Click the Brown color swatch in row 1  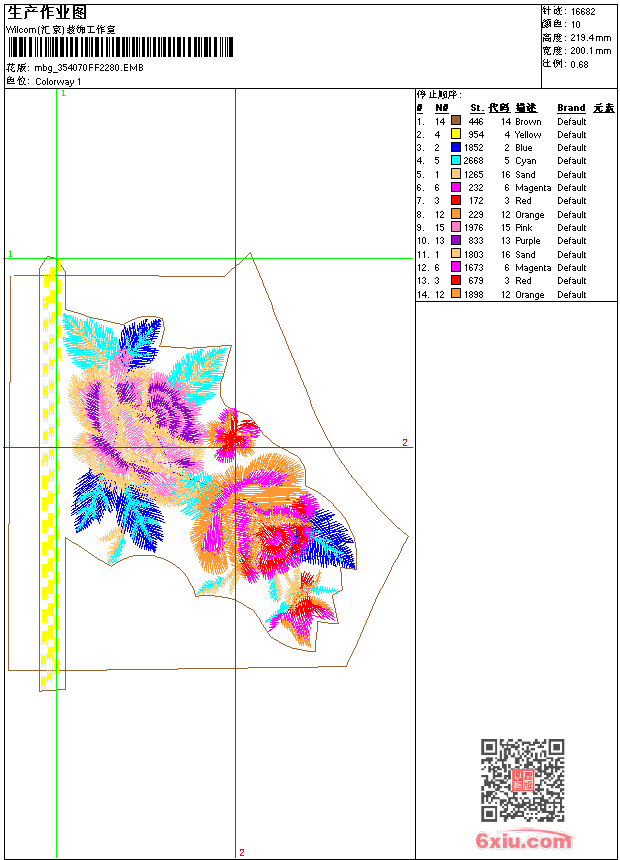tap(455, 120)
